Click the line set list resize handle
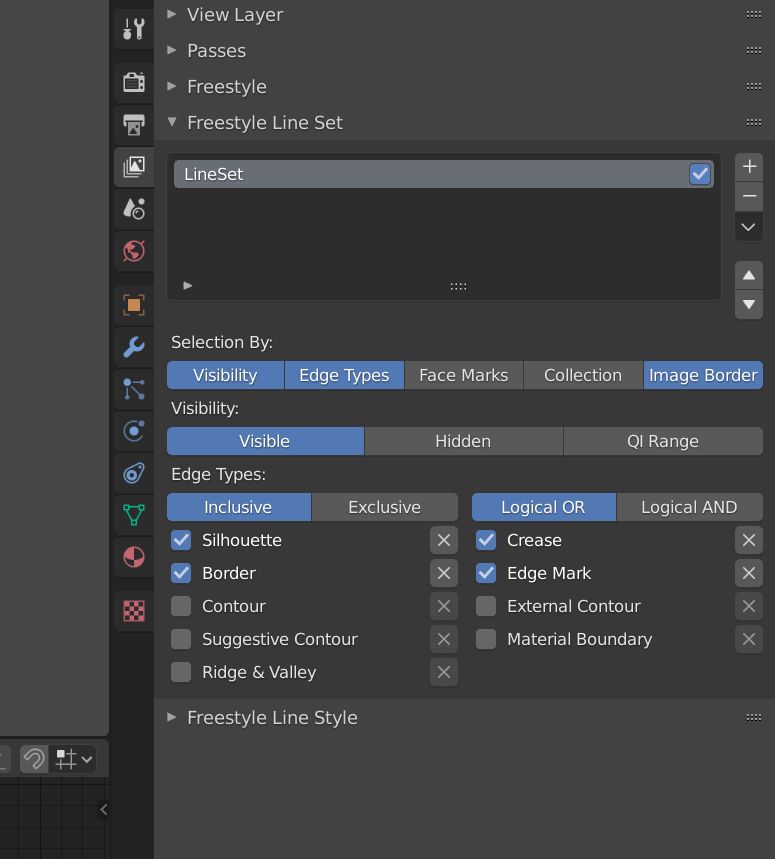The image size is (775, 859). click(458, 287)
